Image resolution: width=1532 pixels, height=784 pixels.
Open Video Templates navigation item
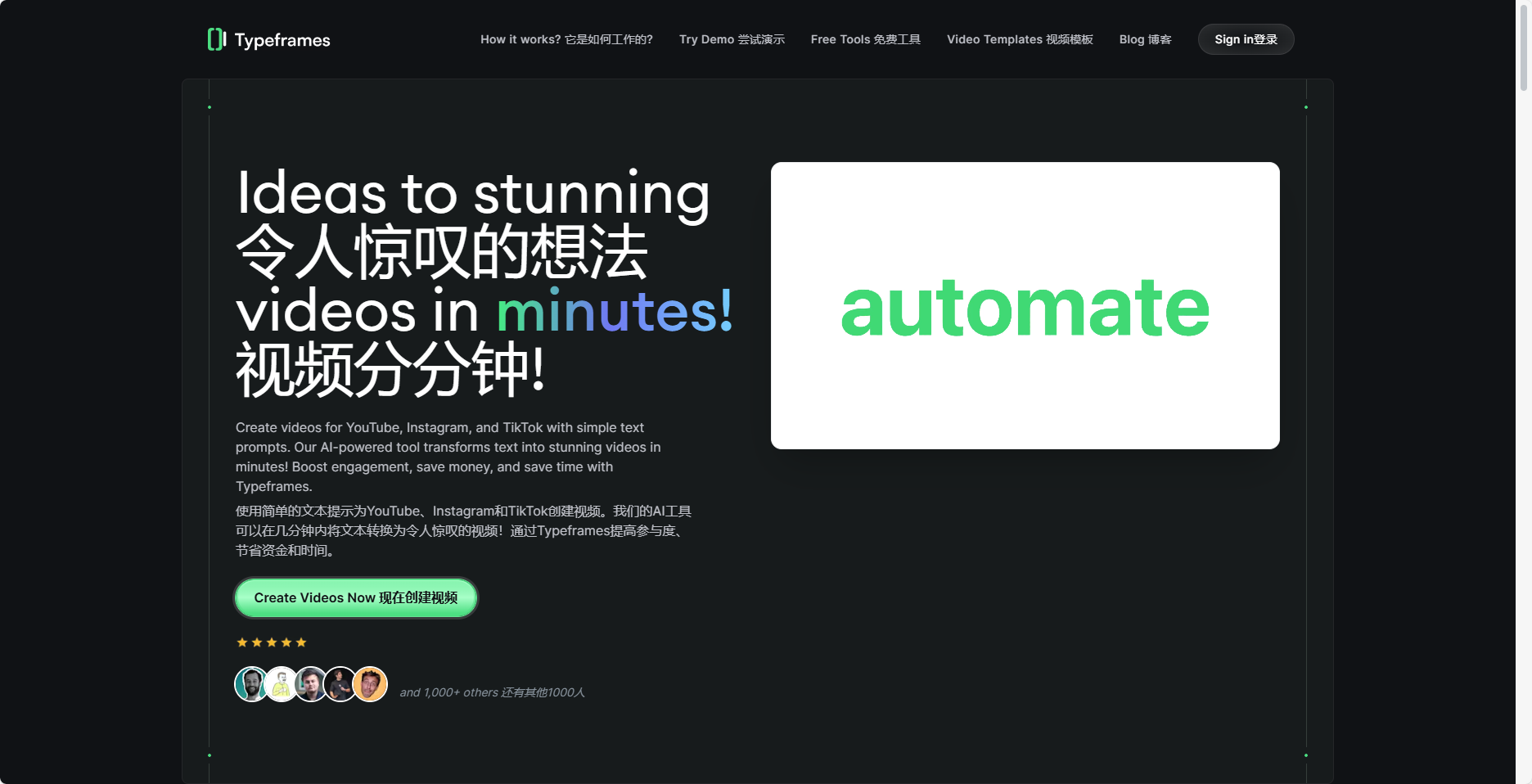(1020, 39)
